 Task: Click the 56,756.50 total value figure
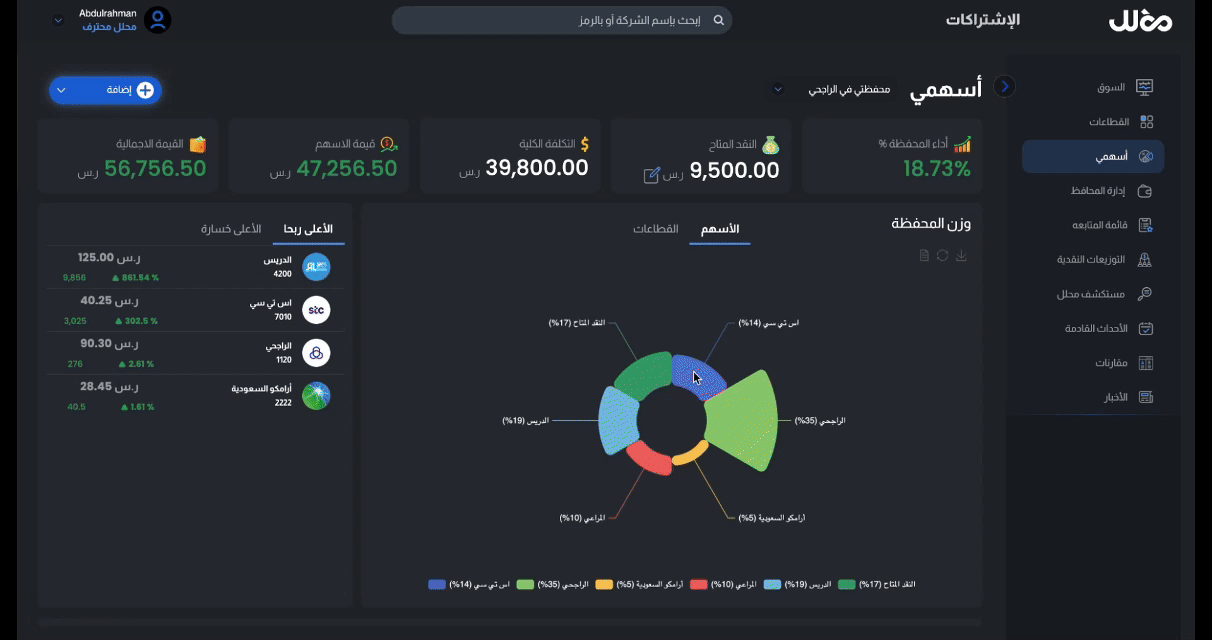click(155, 168)
